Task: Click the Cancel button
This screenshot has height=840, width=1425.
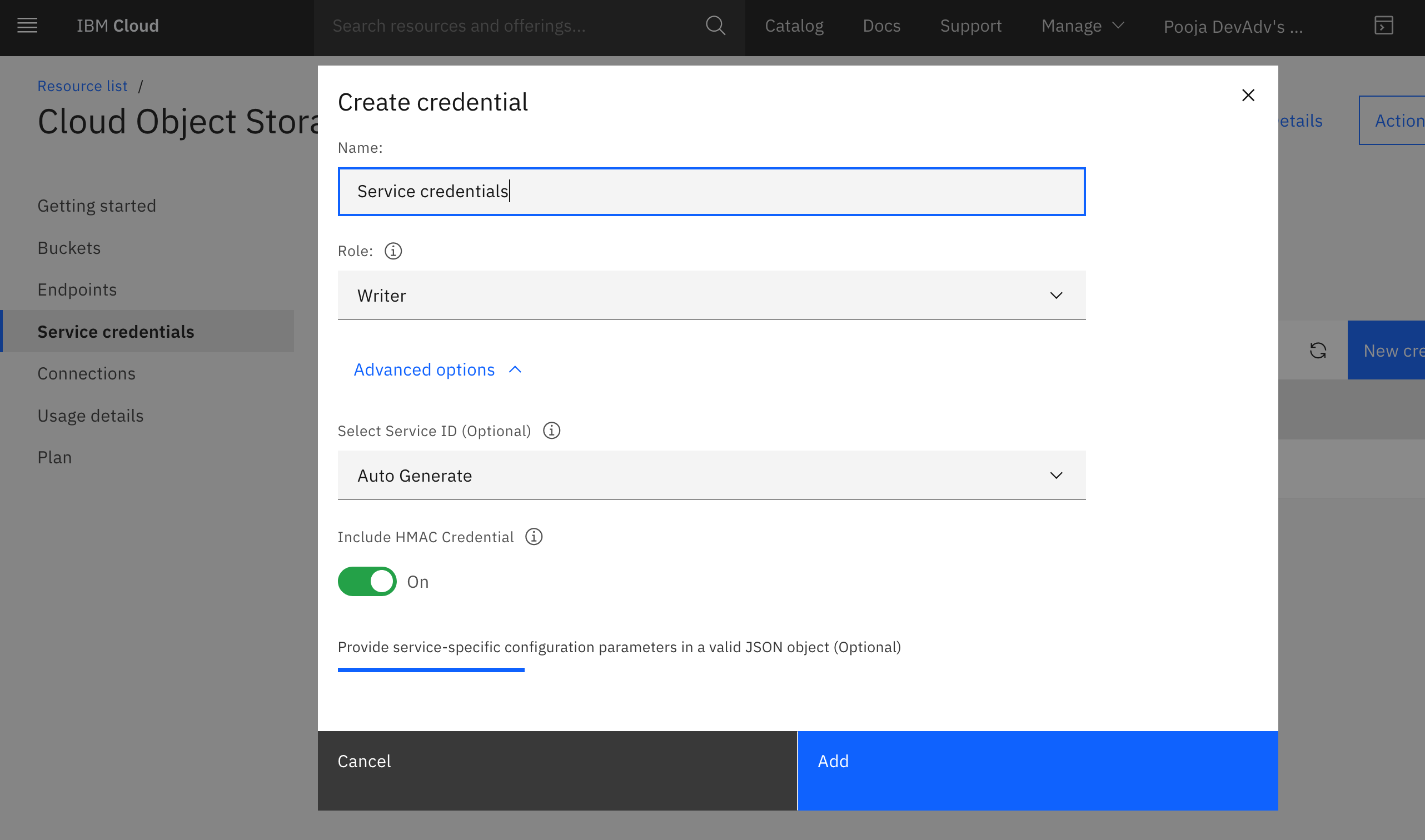Action: [x=557, y=771]
